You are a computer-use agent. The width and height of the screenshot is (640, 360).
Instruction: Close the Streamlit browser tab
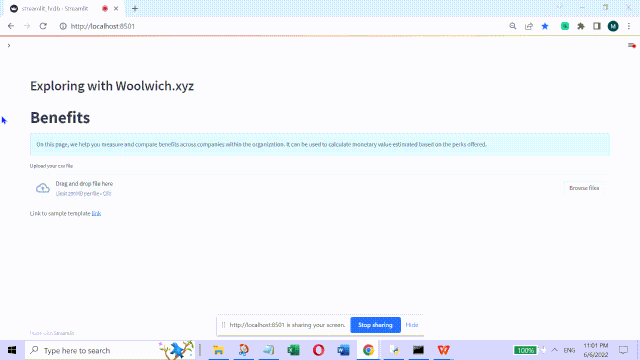tap(116, 9)
